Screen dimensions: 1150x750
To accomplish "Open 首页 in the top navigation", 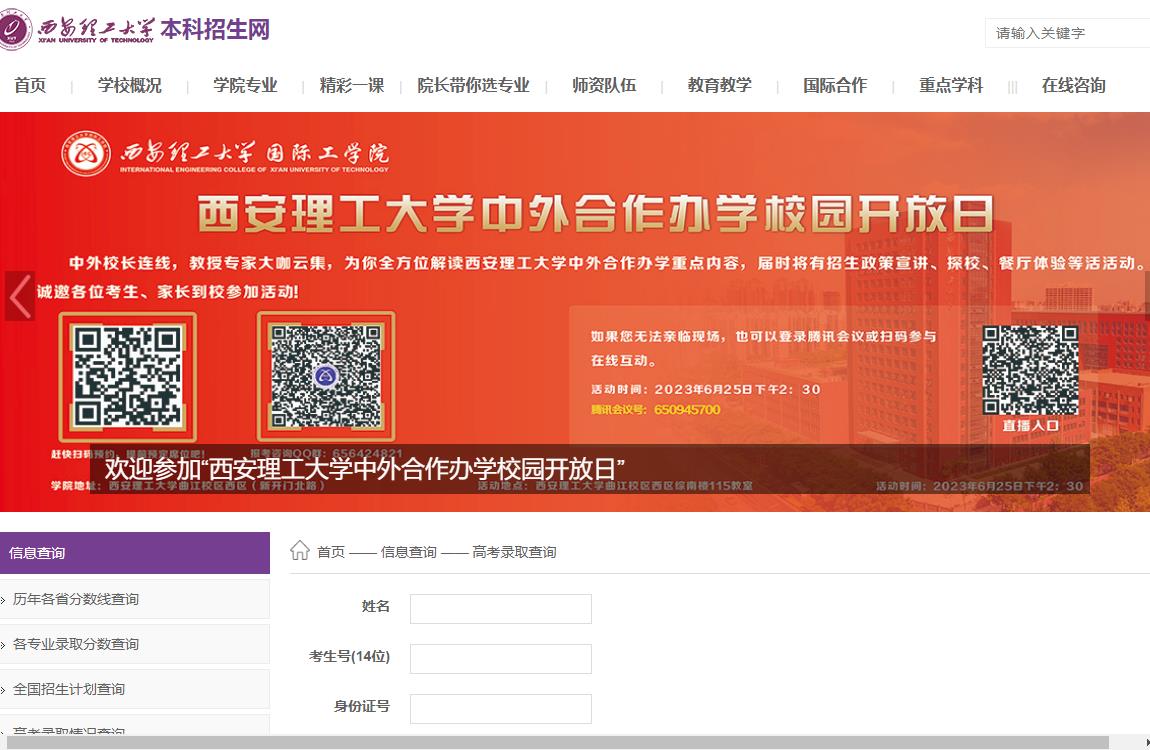I will [30, 85].
